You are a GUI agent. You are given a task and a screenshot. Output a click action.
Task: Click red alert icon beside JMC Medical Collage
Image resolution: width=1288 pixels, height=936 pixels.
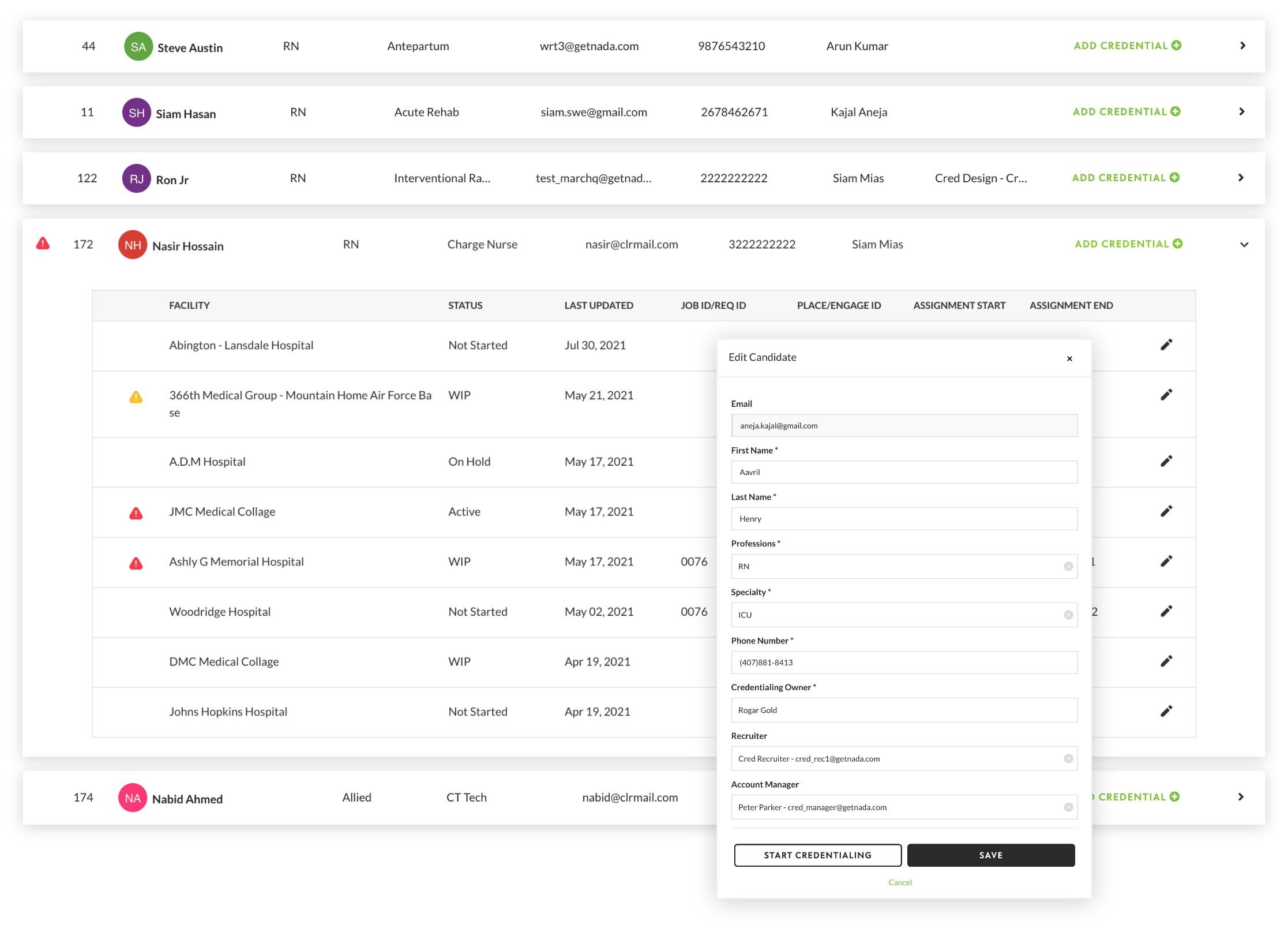pyautogui.click(x=136, y=513)
